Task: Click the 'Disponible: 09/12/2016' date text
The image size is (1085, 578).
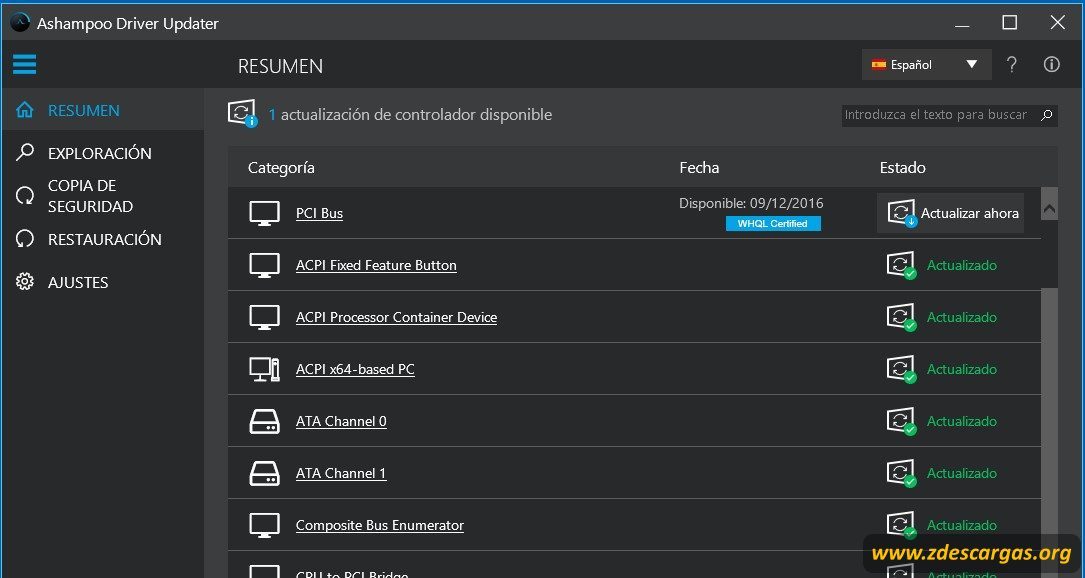Action: coord(751,204)
